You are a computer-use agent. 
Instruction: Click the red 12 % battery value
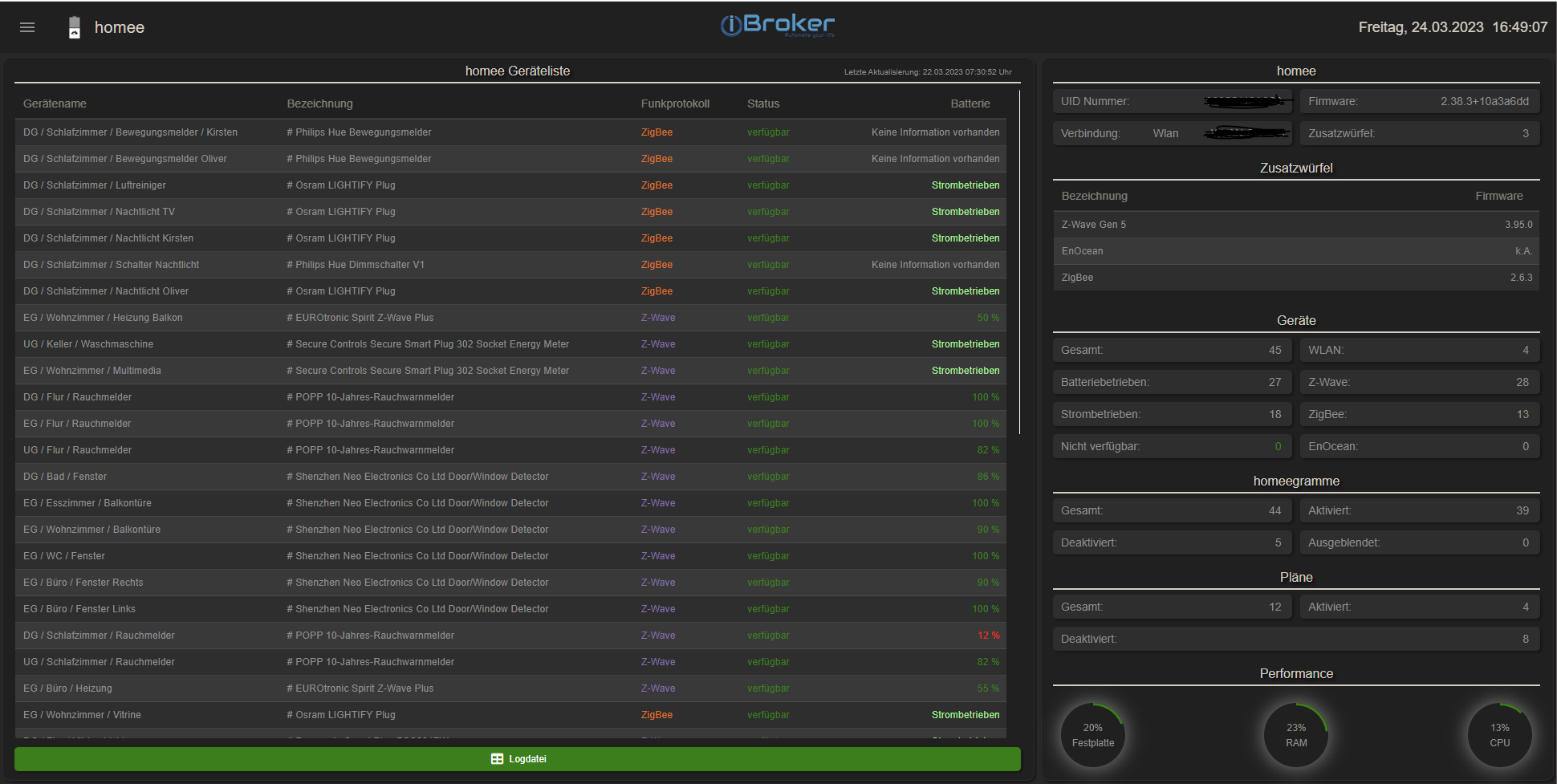click(x=989, y=636)
